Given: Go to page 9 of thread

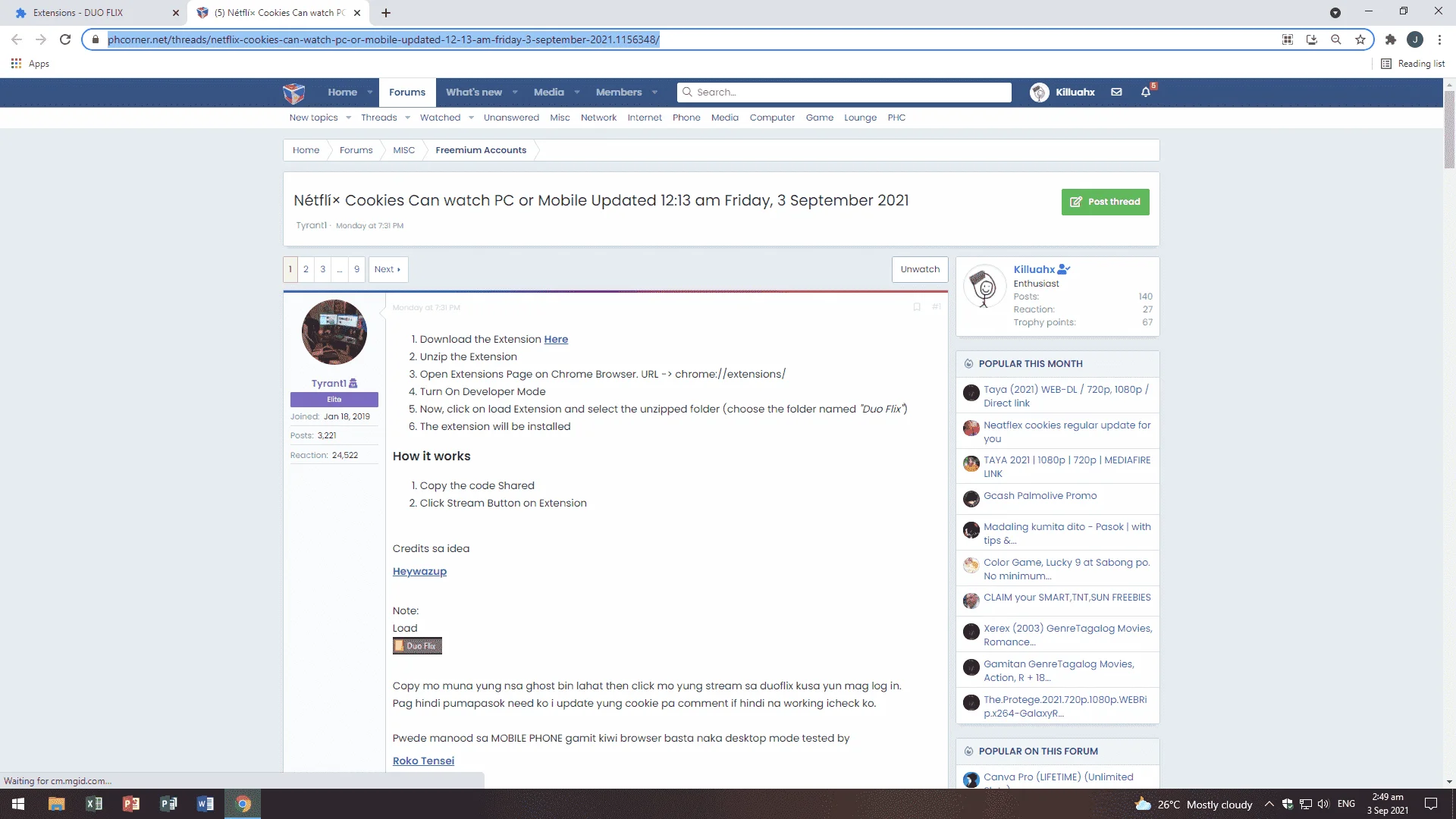Looking at the screenshot, I should [x=356, y=269].
